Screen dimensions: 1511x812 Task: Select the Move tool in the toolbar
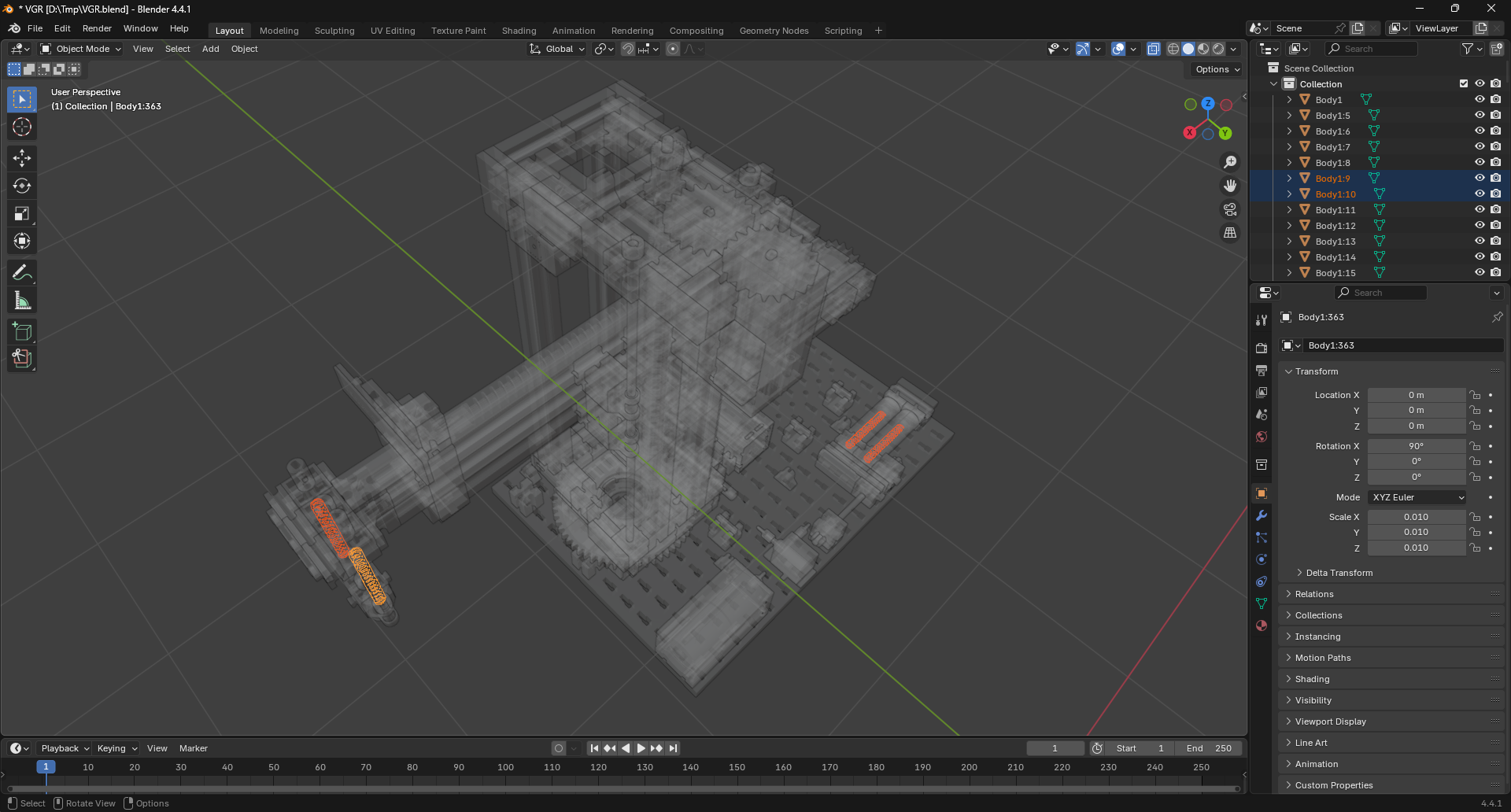(x=22, y=158)
